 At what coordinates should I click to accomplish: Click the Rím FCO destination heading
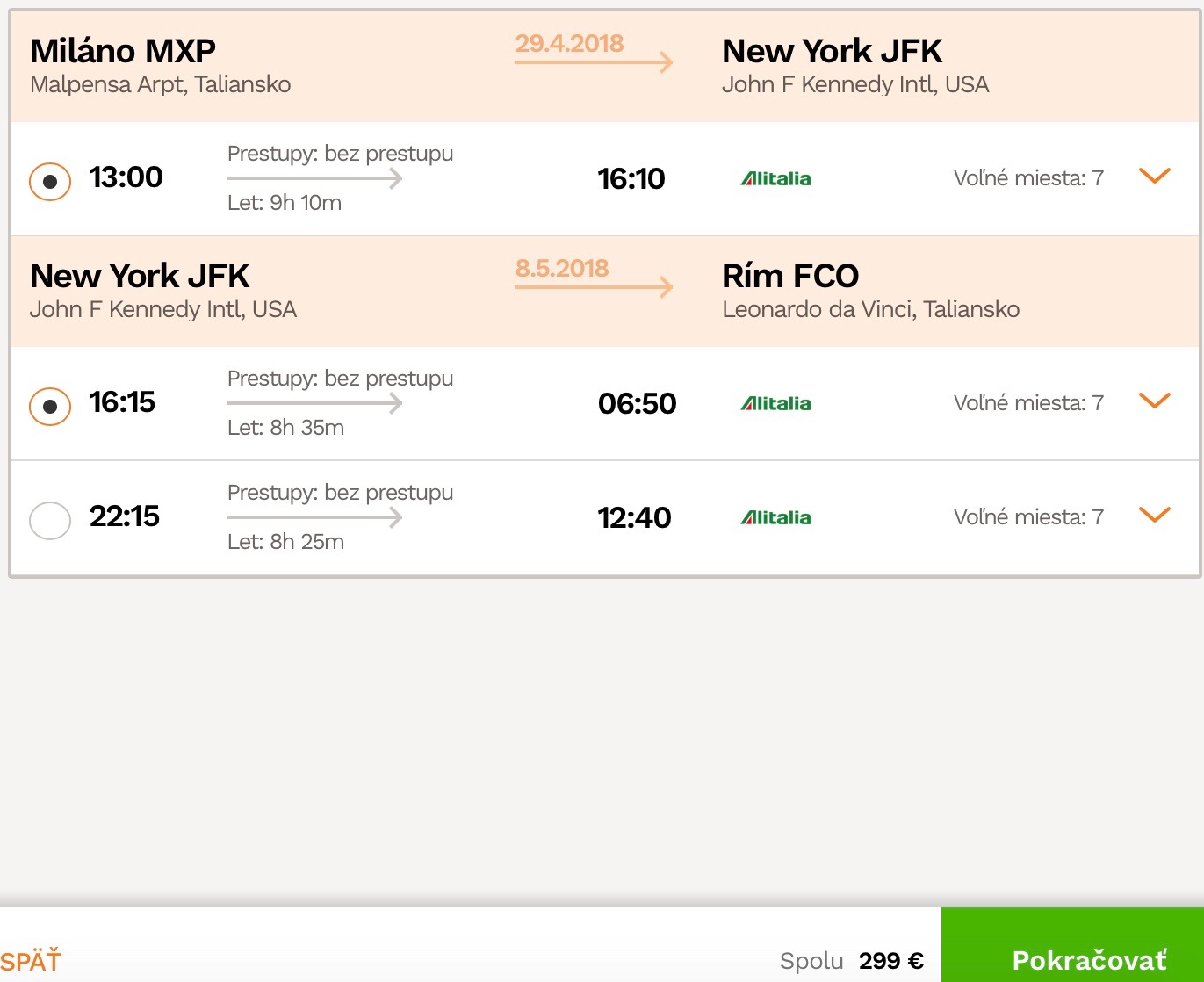pyautogui.click(x=790, y=276)
